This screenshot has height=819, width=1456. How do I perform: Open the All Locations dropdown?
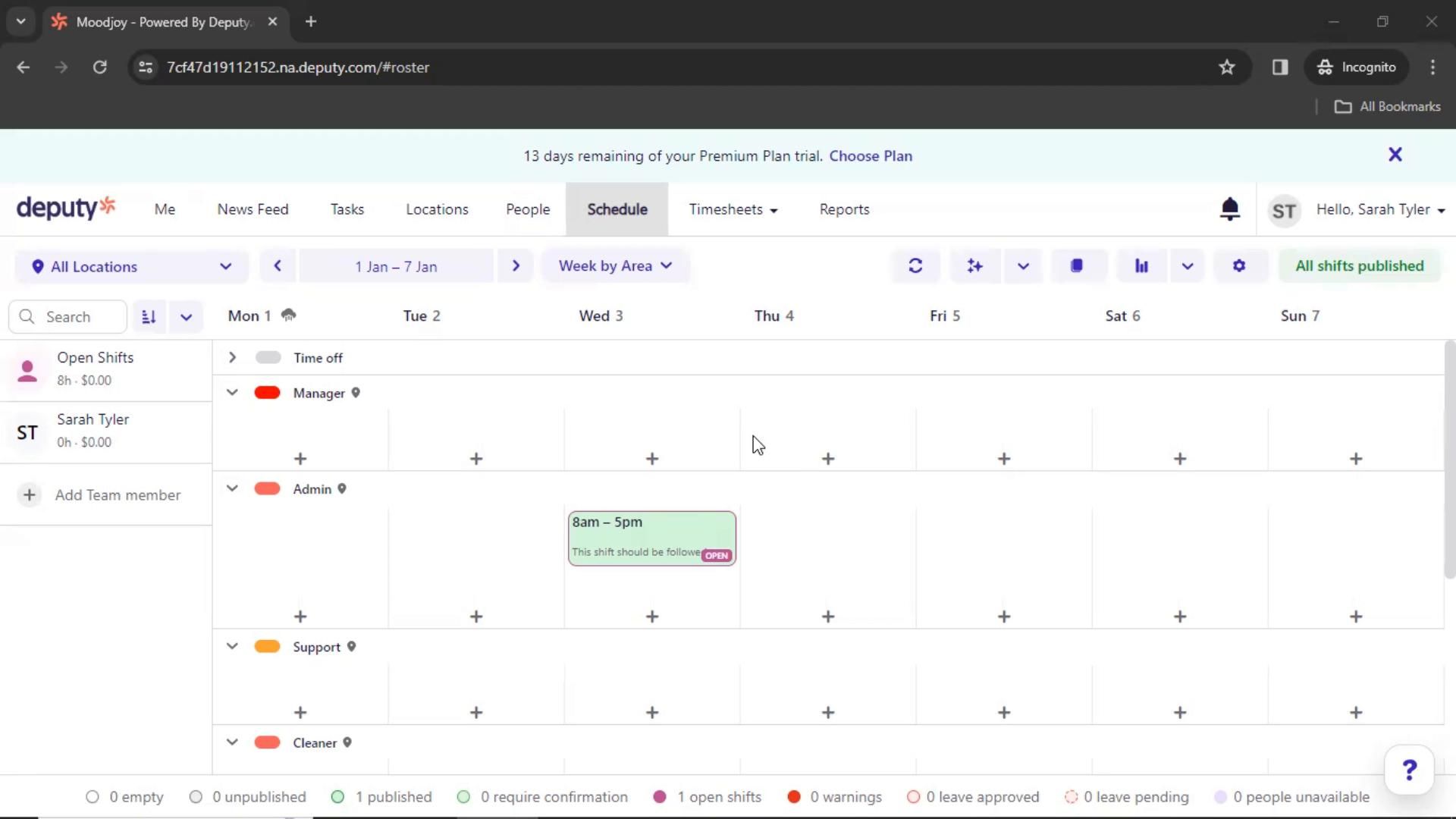click(x=131, y=267)
